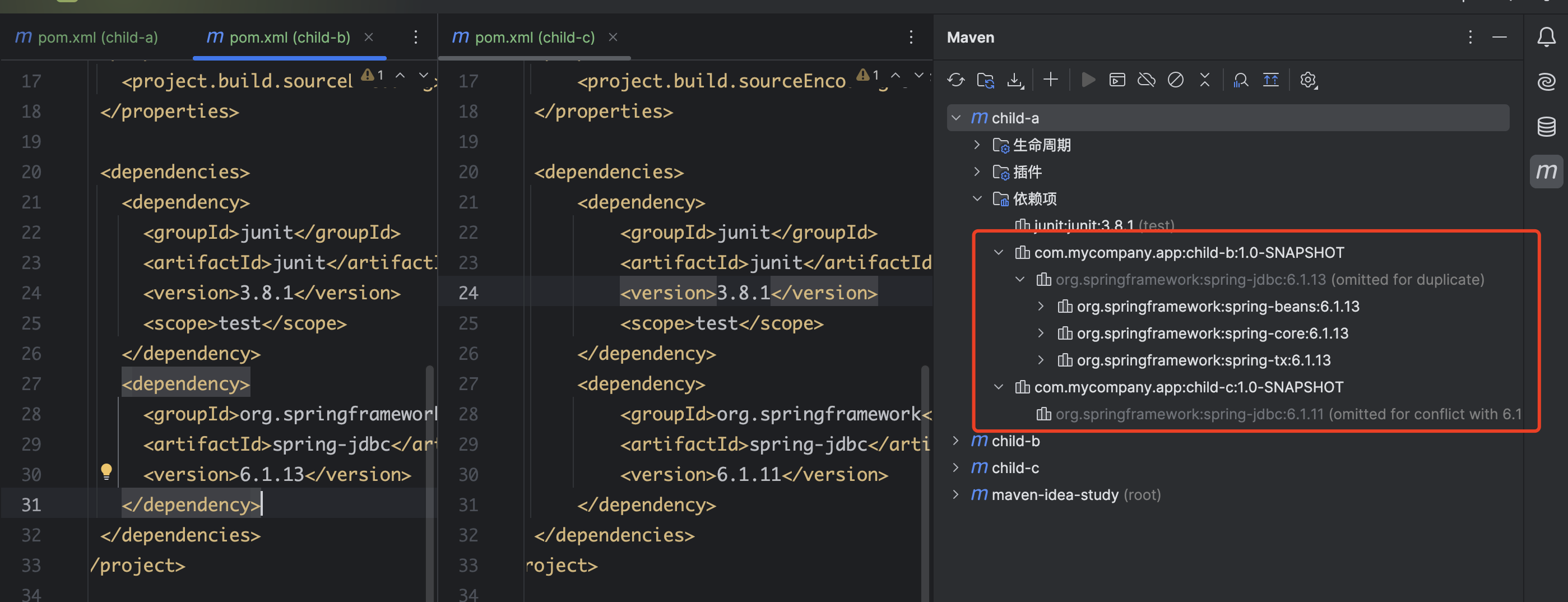The height and width of the screenshot is (602, 1568).
Task: Click Generate Sources and Update Folders icon
Action: [x=986, y=80]
